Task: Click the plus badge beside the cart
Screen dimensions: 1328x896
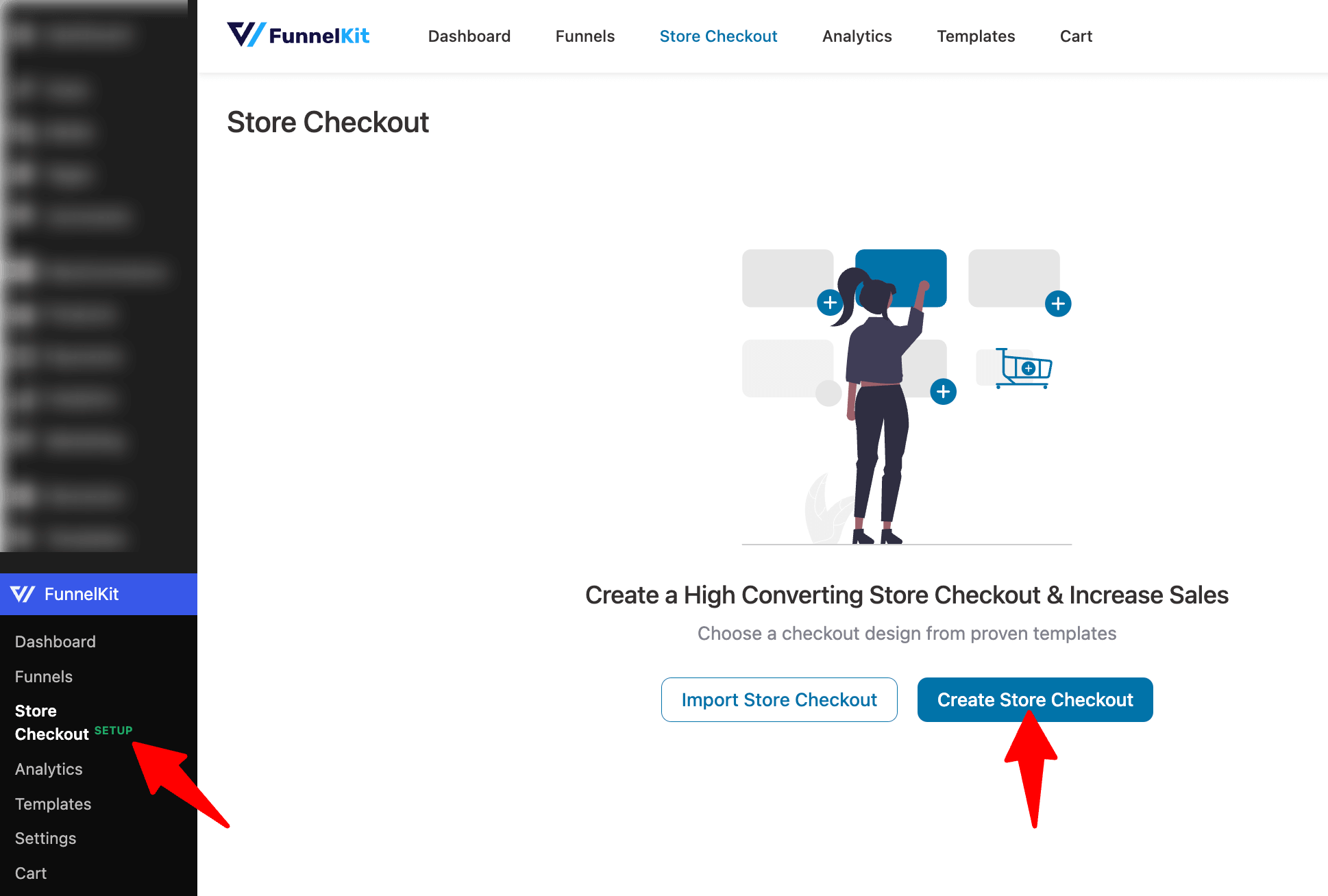Action: [1058, 303]
